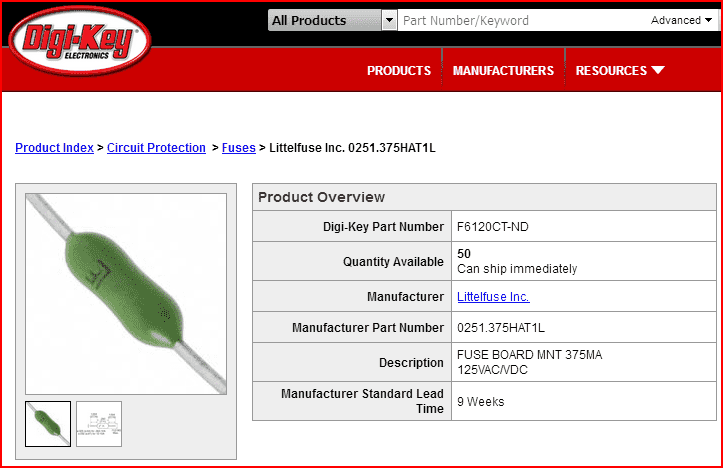Go to the Product Index breadcrumb link
723x468 pixels.
point(54,148)
